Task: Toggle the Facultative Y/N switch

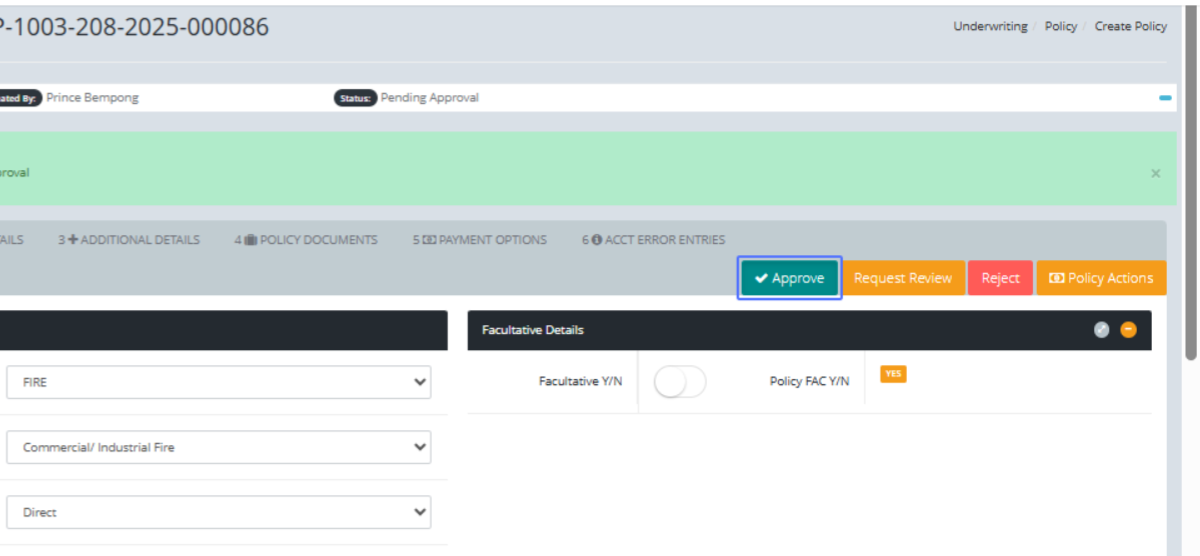Action: 680,381
